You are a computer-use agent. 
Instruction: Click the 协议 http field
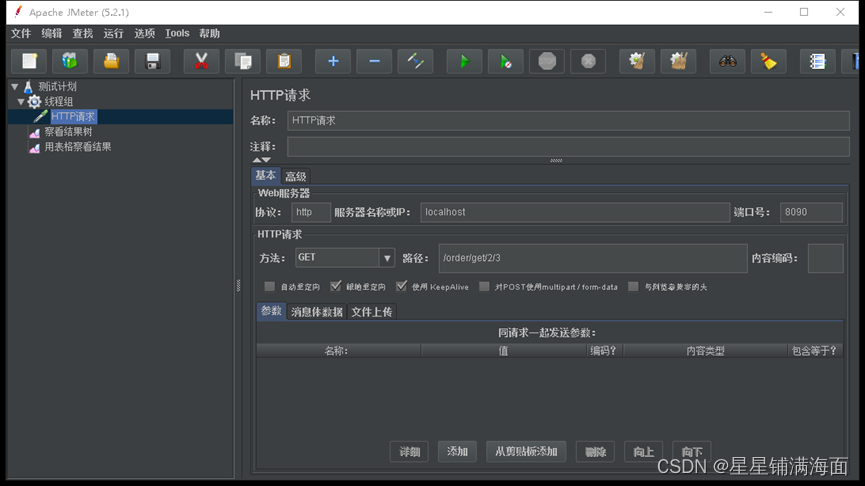click(311, 212)
